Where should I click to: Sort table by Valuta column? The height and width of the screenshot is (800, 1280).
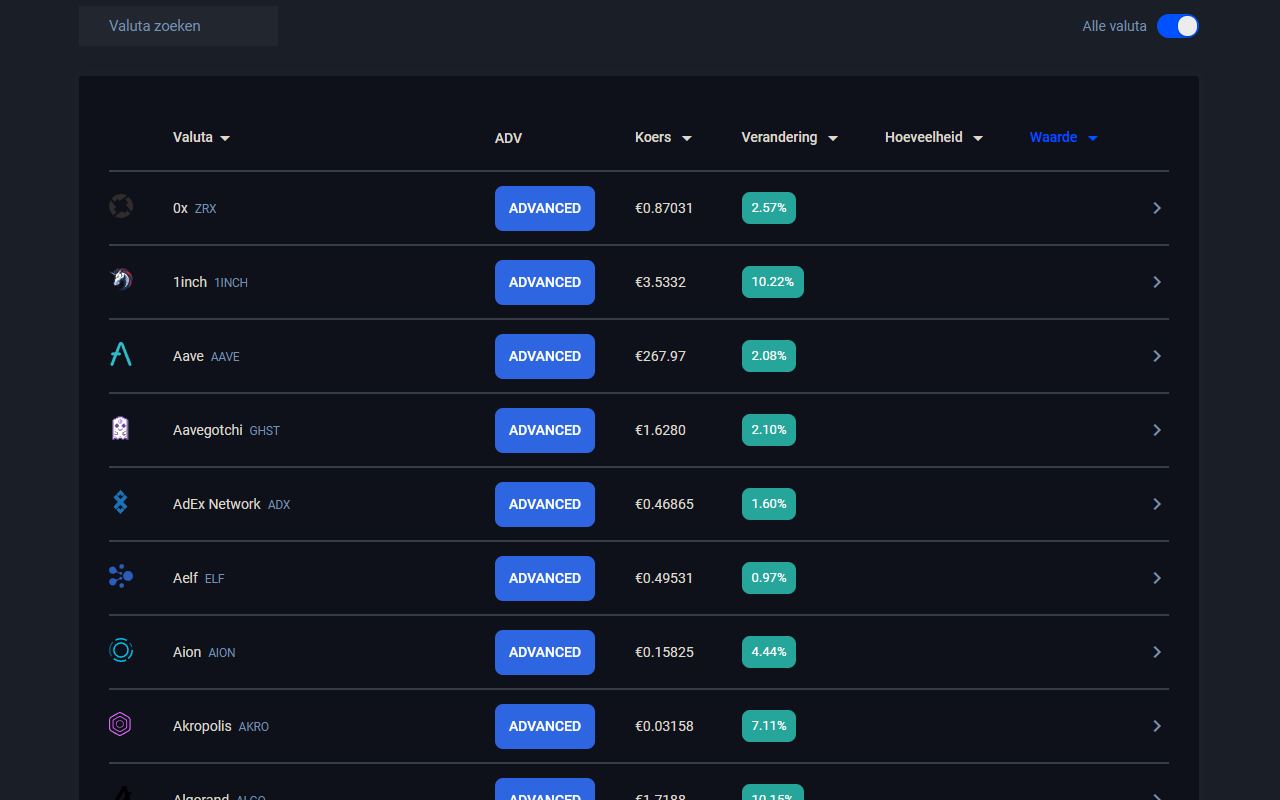(201, 138)
